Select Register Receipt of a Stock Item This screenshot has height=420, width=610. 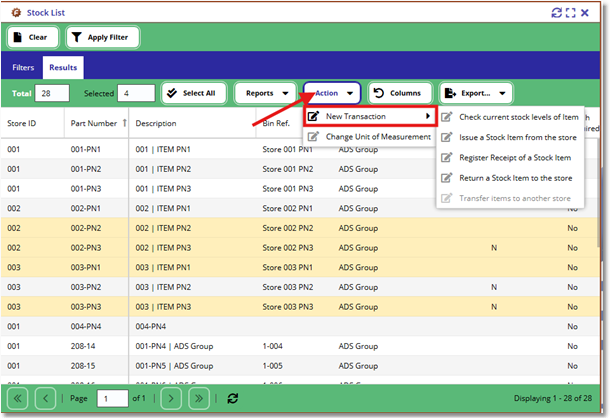coord(510,158)
